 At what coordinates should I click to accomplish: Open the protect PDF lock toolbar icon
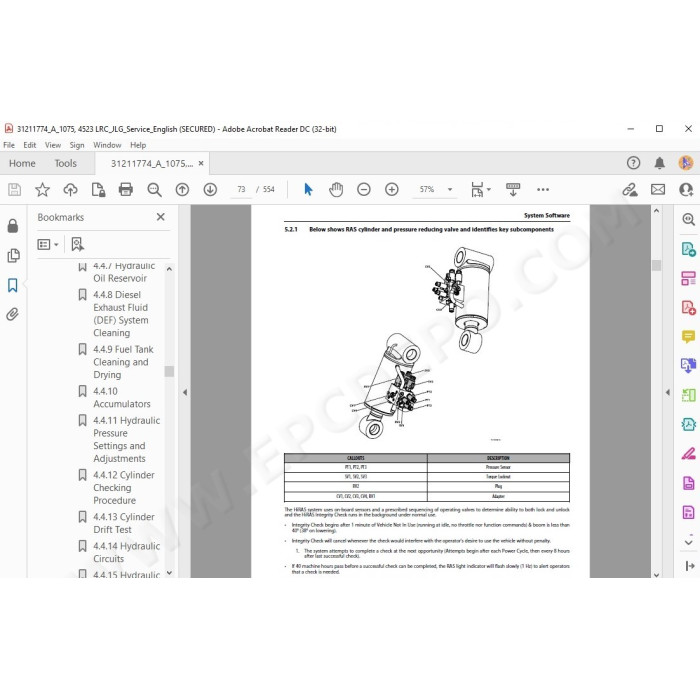point(98,190)
